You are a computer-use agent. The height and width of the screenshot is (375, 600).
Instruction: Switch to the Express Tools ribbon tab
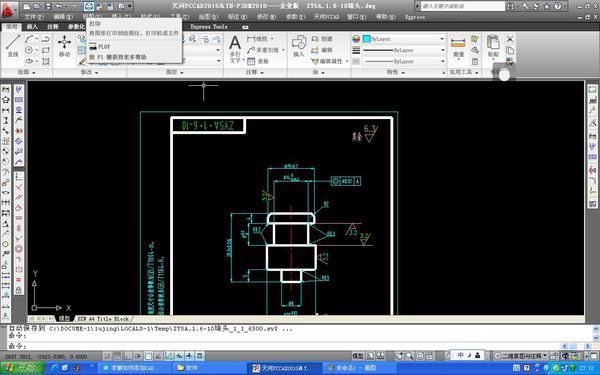209,27
